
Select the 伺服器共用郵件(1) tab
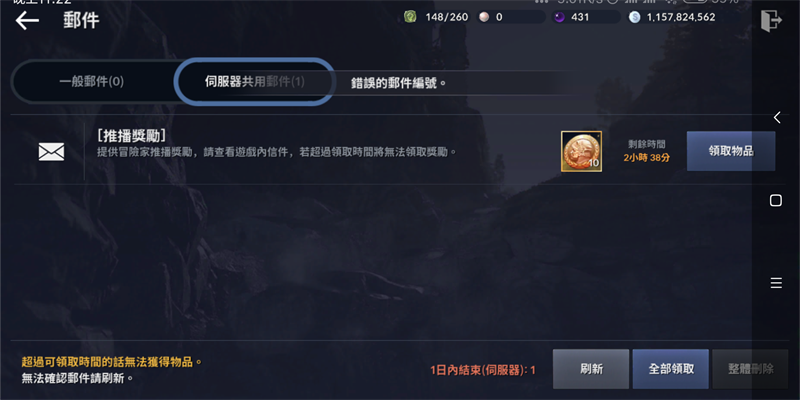click(255, 82)
